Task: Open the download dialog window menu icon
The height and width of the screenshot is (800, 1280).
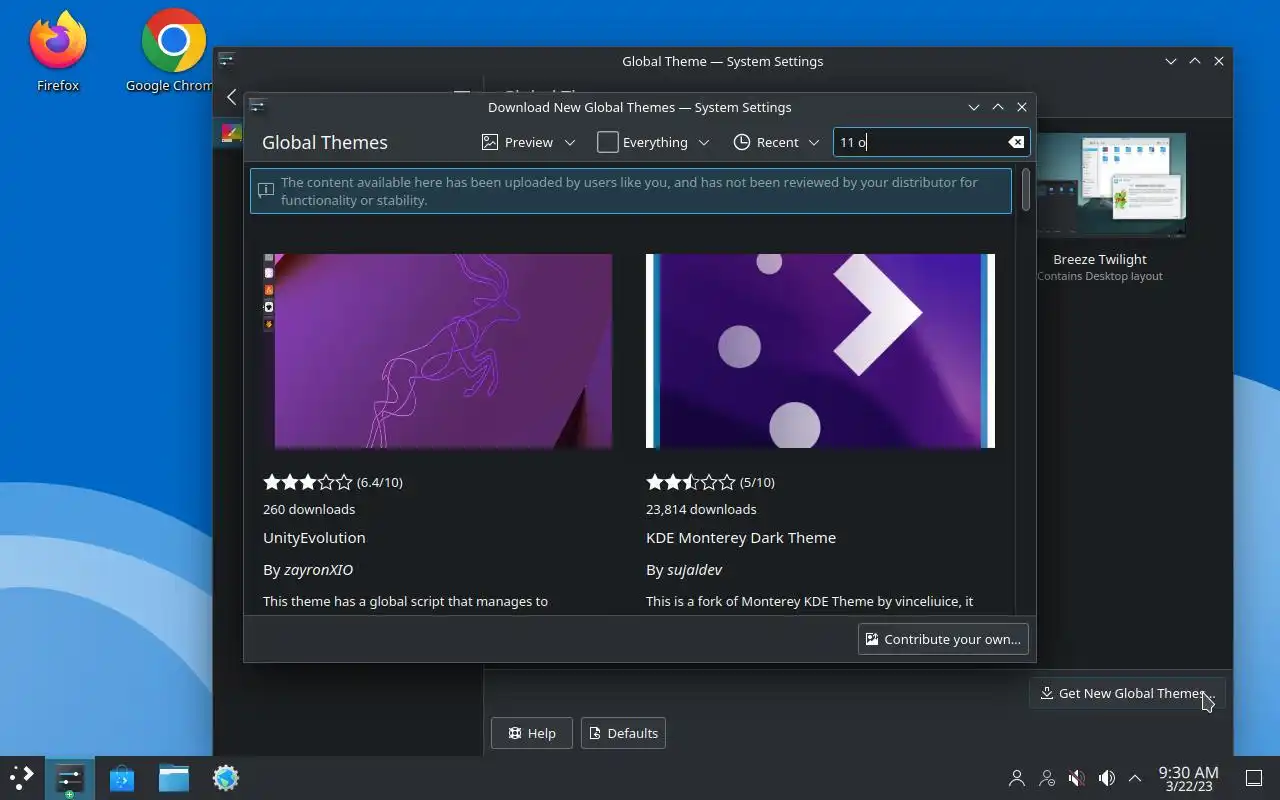Action: pos(257,106)
